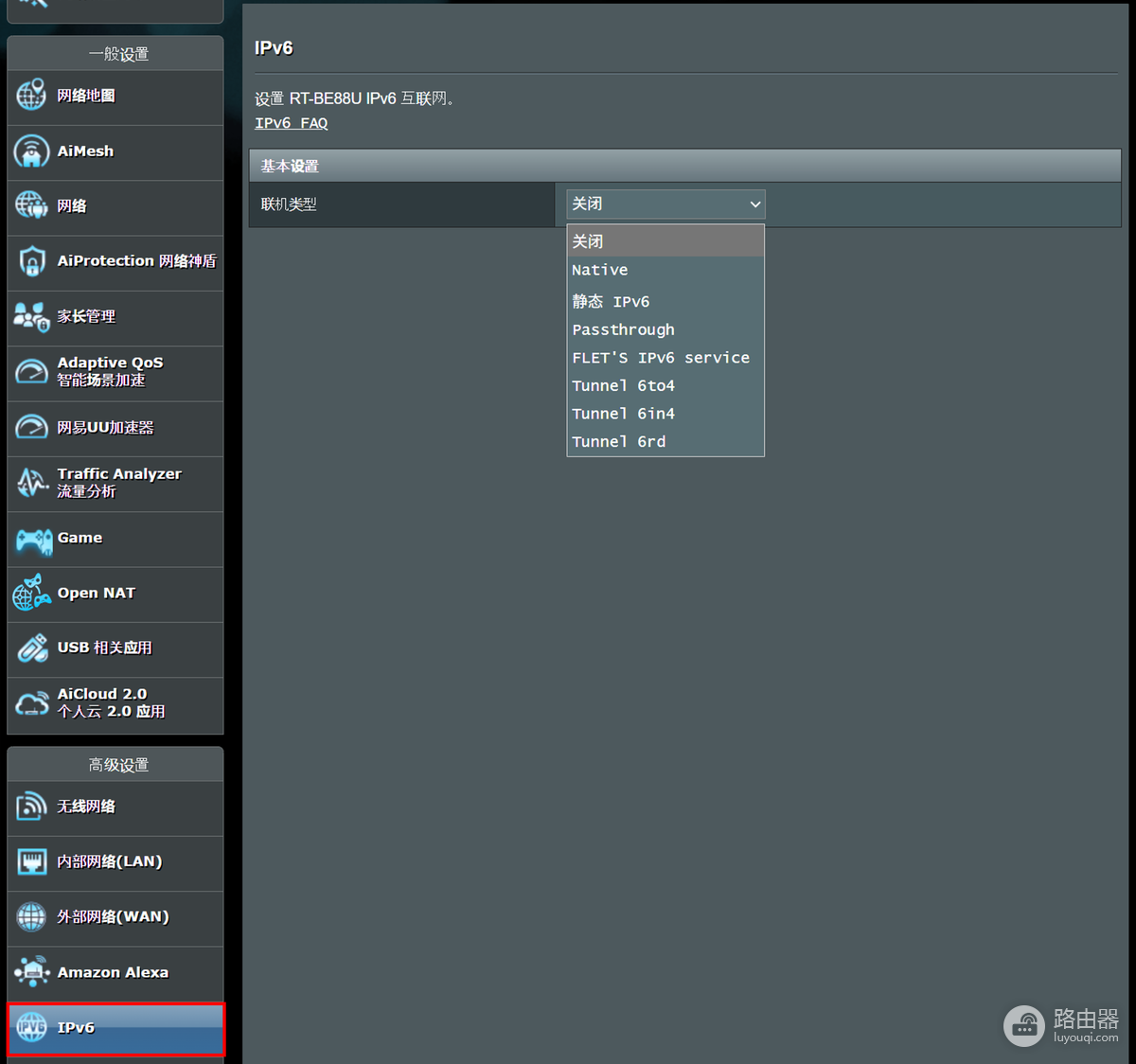Screen dimensions: 1136x1064
Task: Select 关闭 in the dropdown list
Action: [666, 241]
